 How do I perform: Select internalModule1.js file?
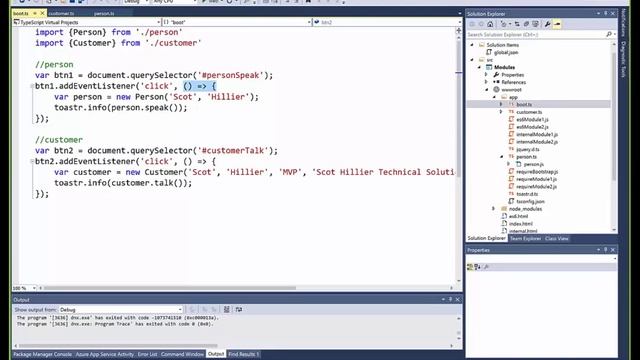point(537,134)
